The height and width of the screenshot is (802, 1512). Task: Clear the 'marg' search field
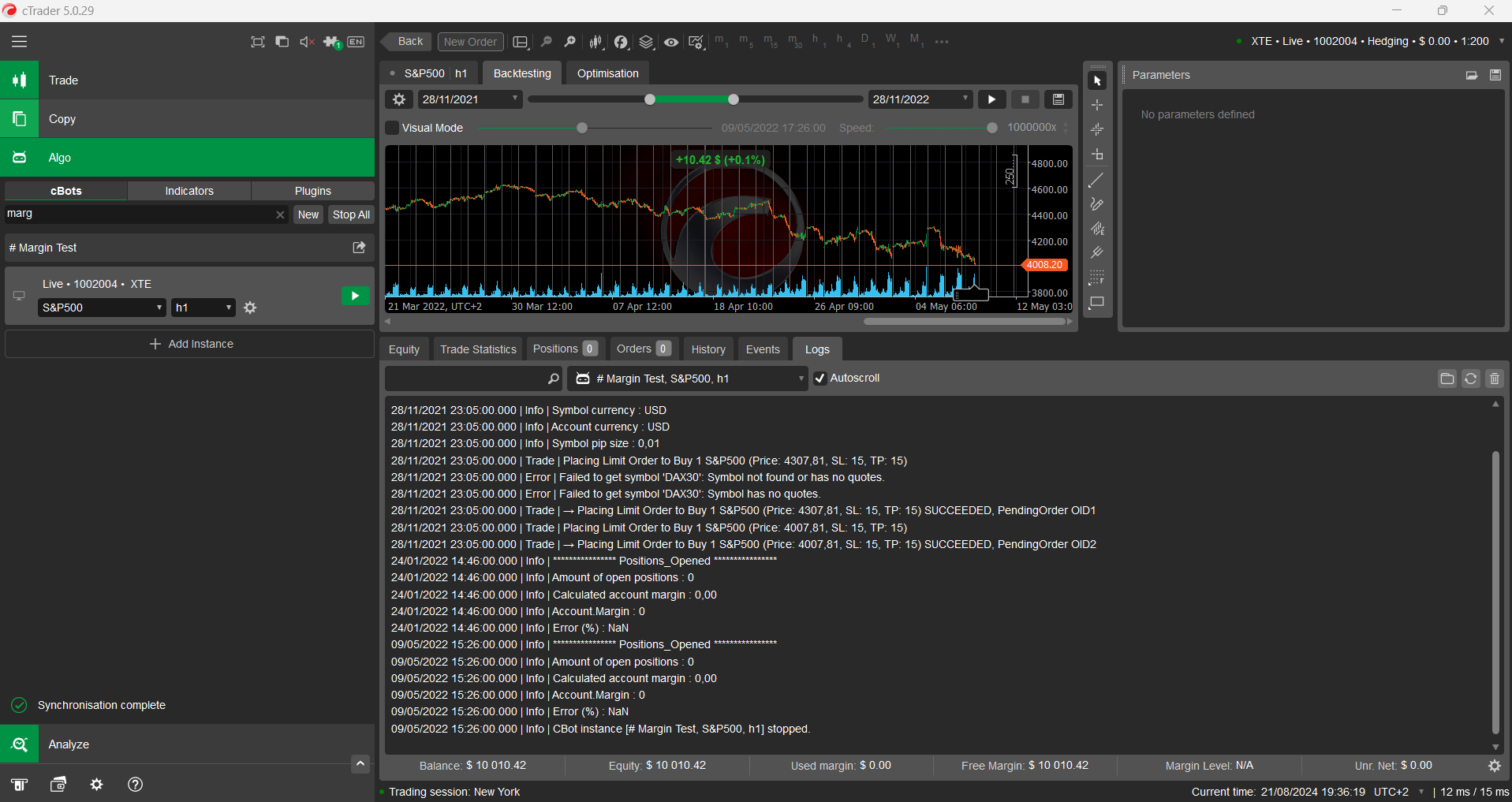coord(280,214)
